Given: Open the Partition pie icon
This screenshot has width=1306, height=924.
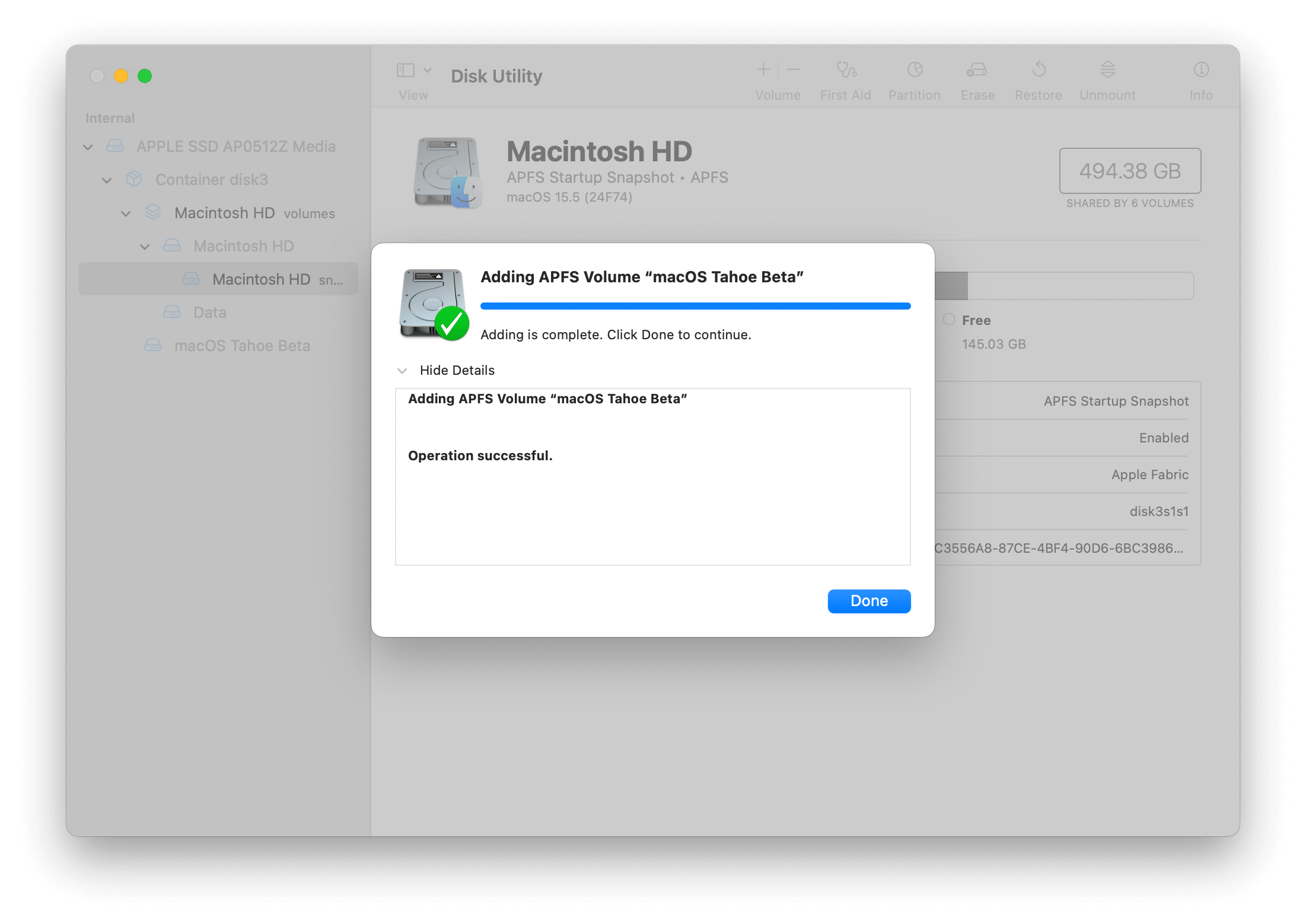Looking at the screenshot, I should click(x=915, y=70).
